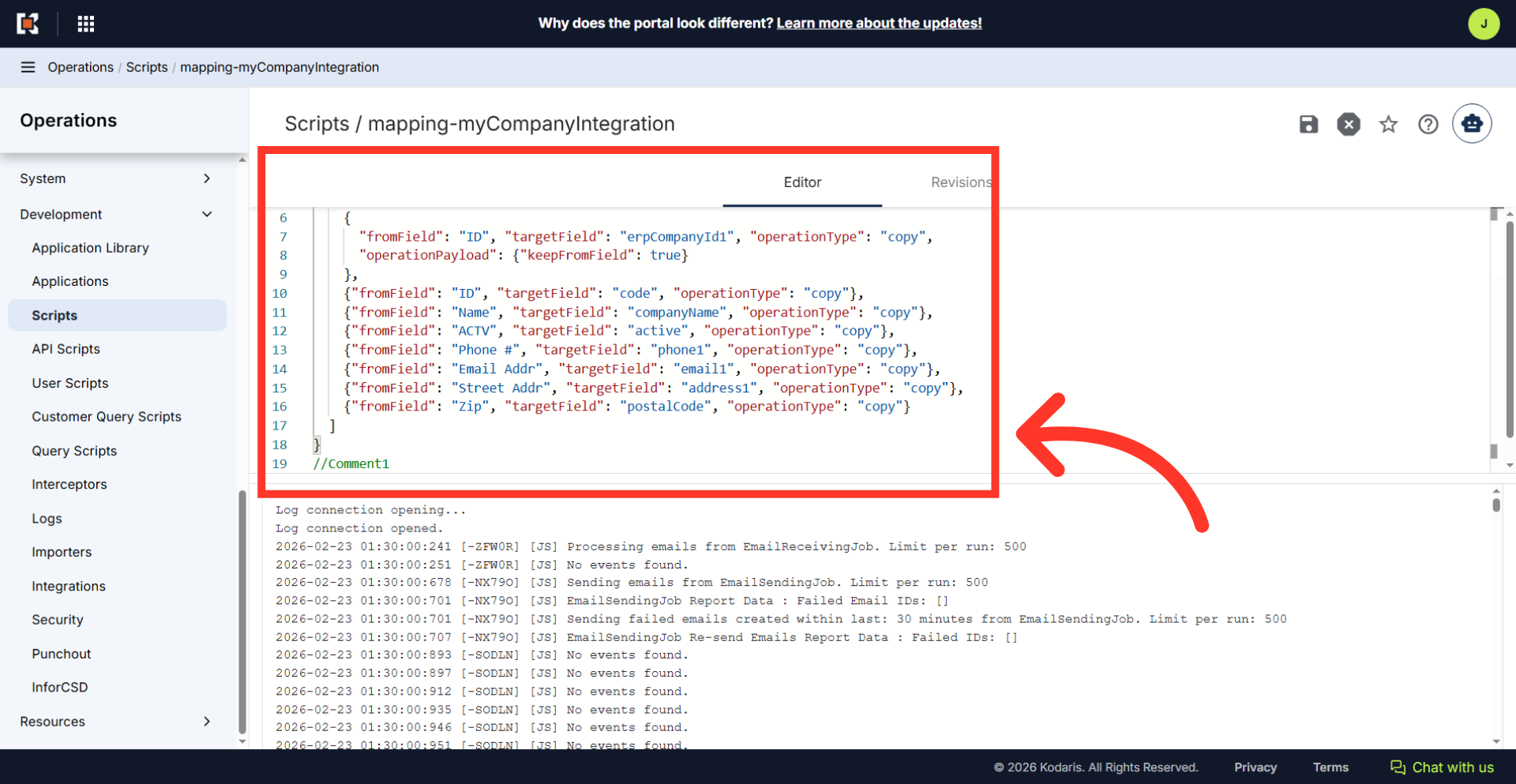Switch to the Editor tab
Screen dimensions: 1516x784
pos(802,182)
